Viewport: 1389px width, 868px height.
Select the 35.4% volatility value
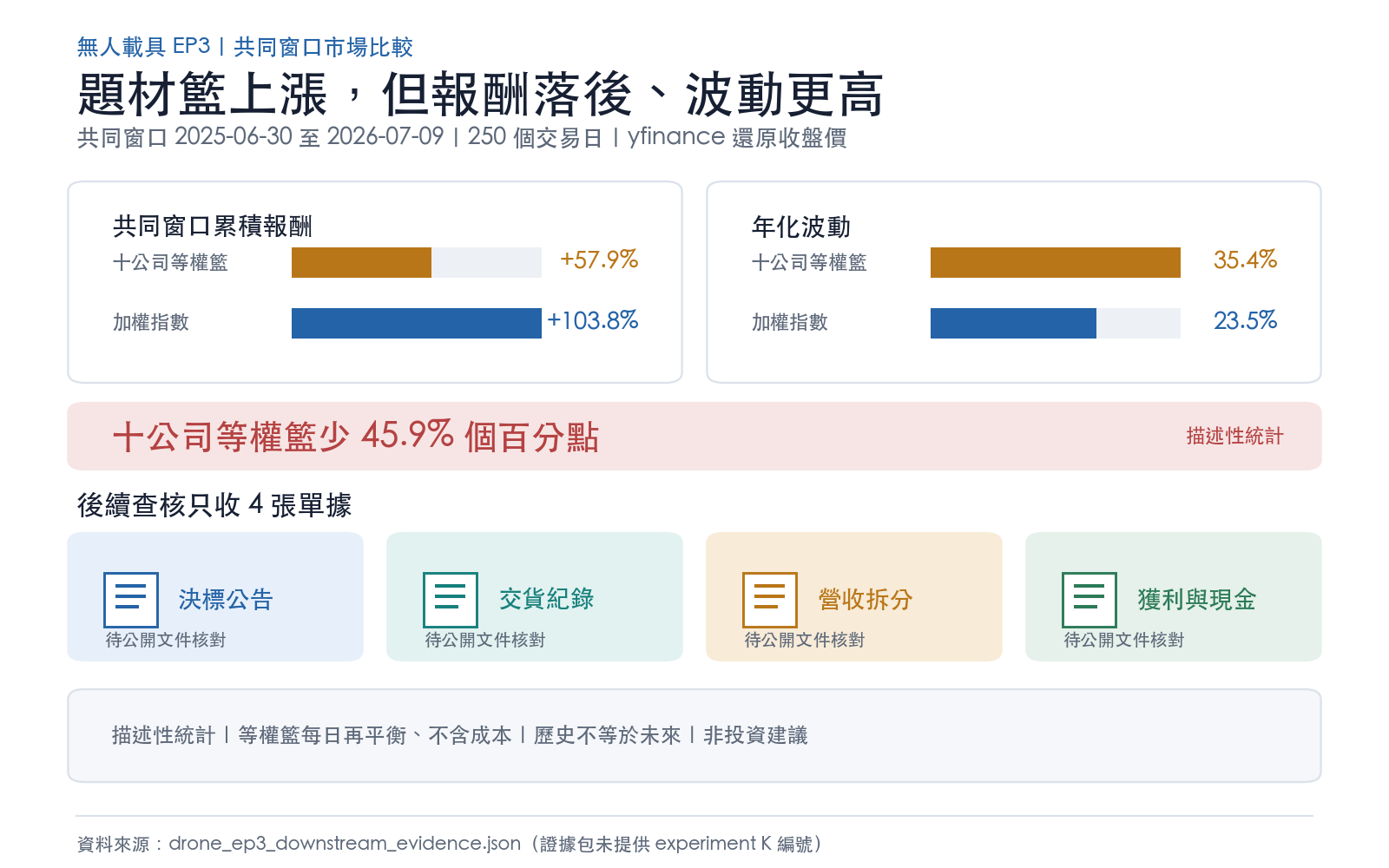(x=1245, y=260)
